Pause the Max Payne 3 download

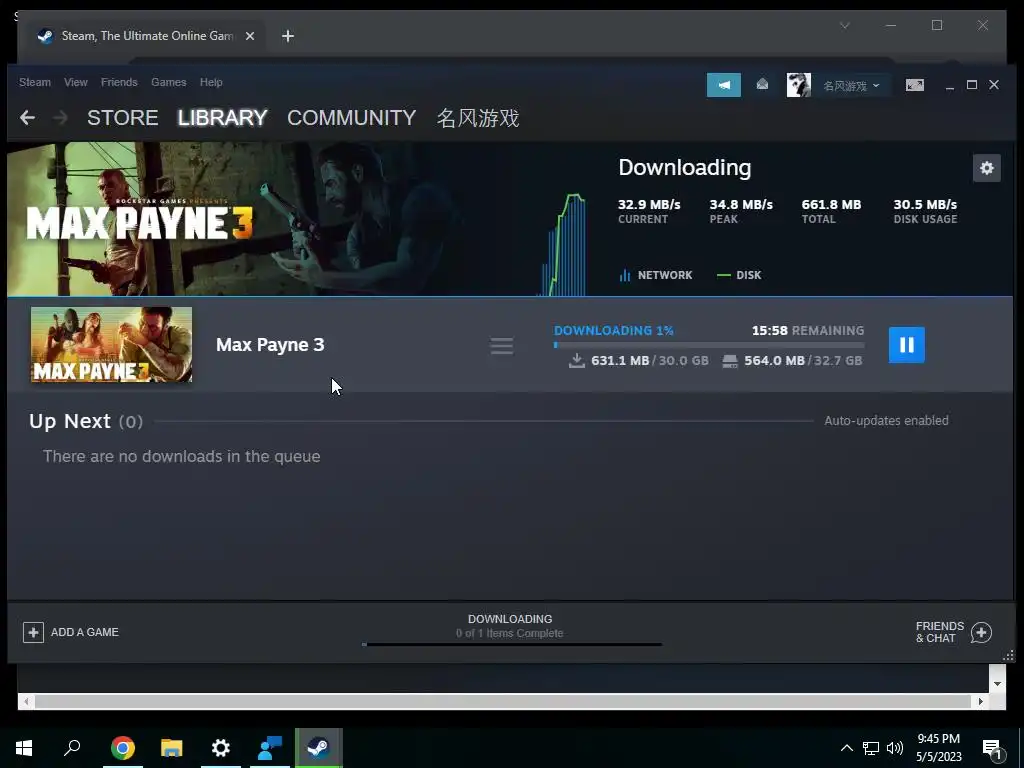tap(906, 345)
